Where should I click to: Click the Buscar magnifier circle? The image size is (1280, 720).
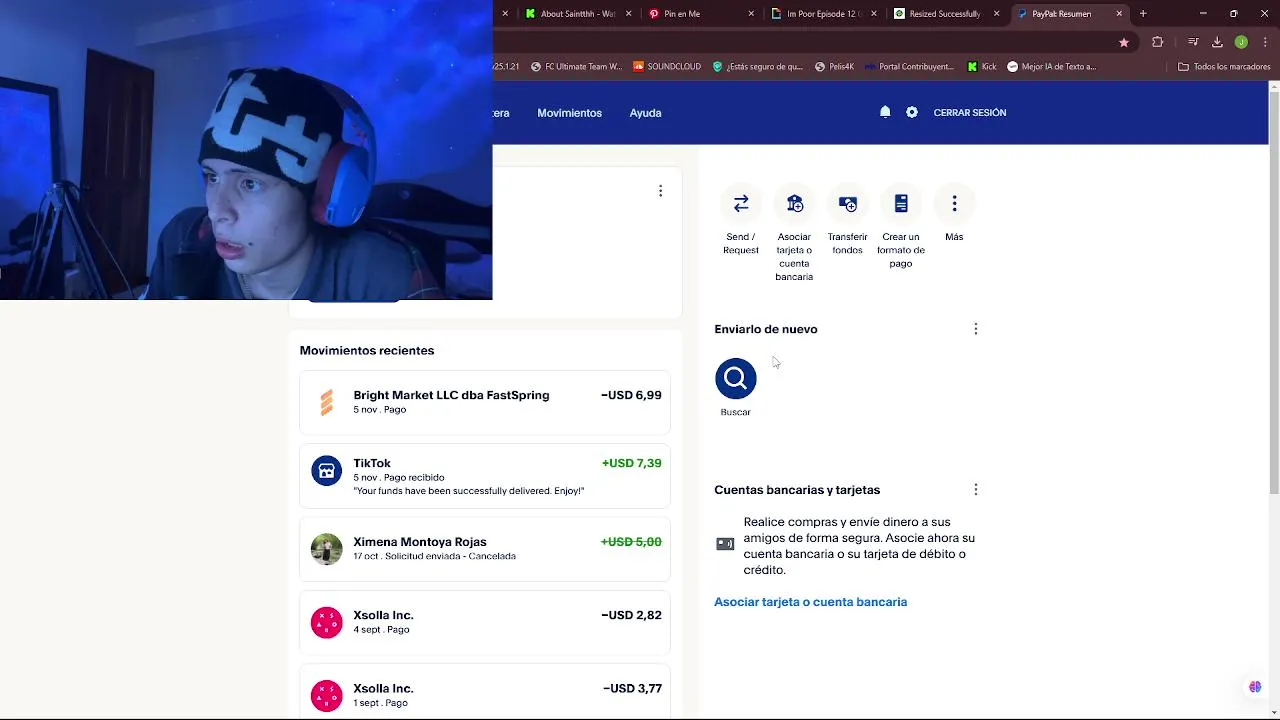click(x=735, y=378)
